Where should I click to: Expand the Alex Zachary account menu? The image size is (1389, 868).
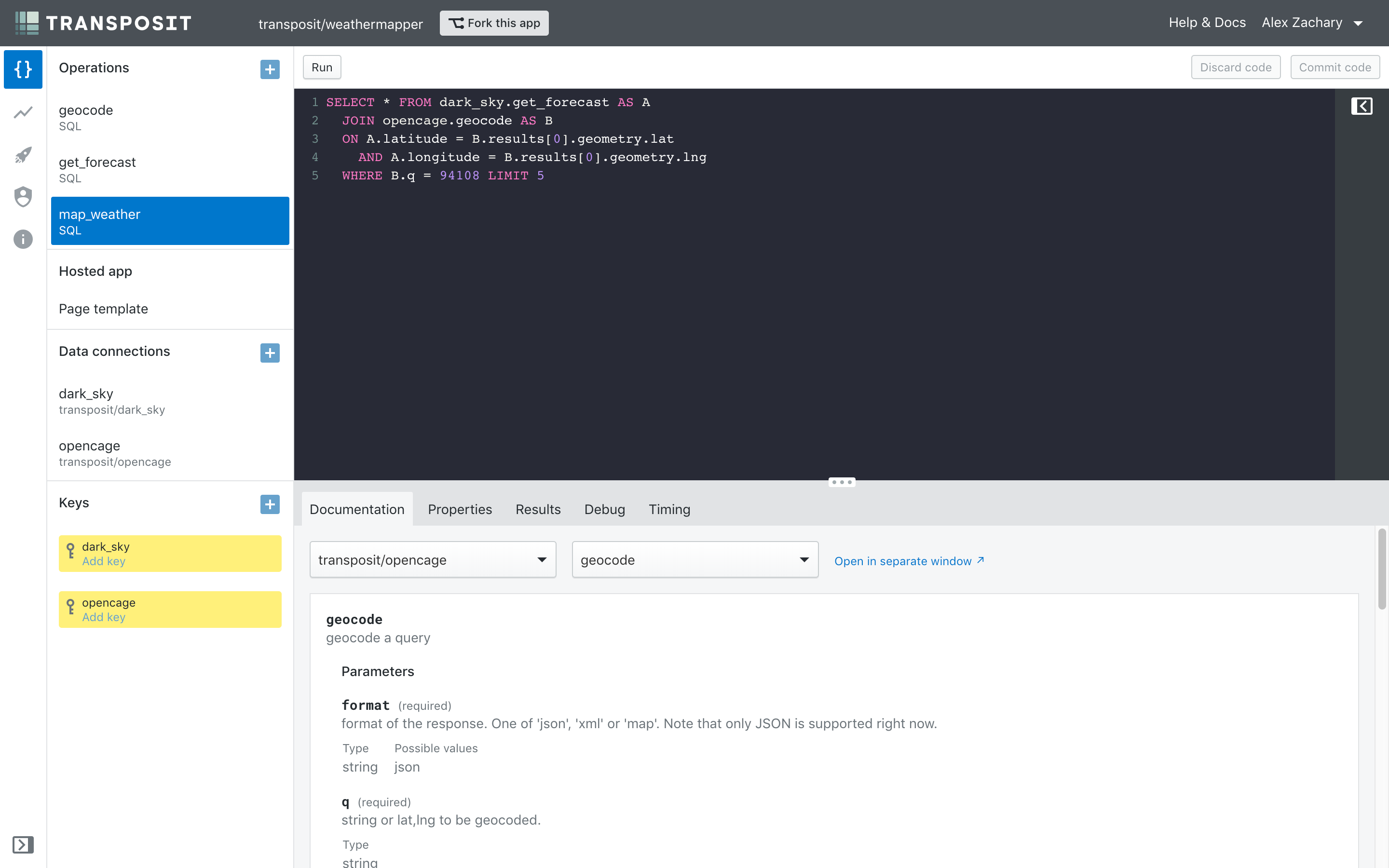[x=1312, y=23]
